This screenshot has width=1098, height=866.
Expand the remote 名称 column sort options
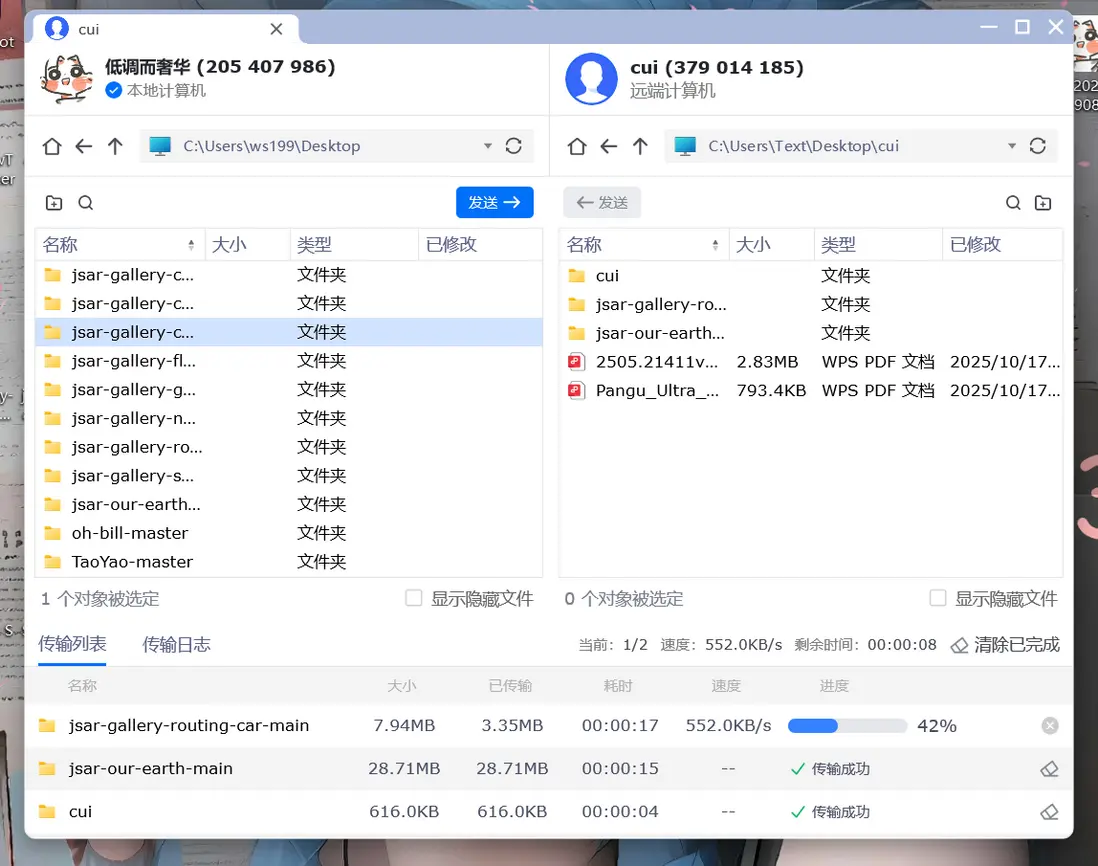[715, 244]
